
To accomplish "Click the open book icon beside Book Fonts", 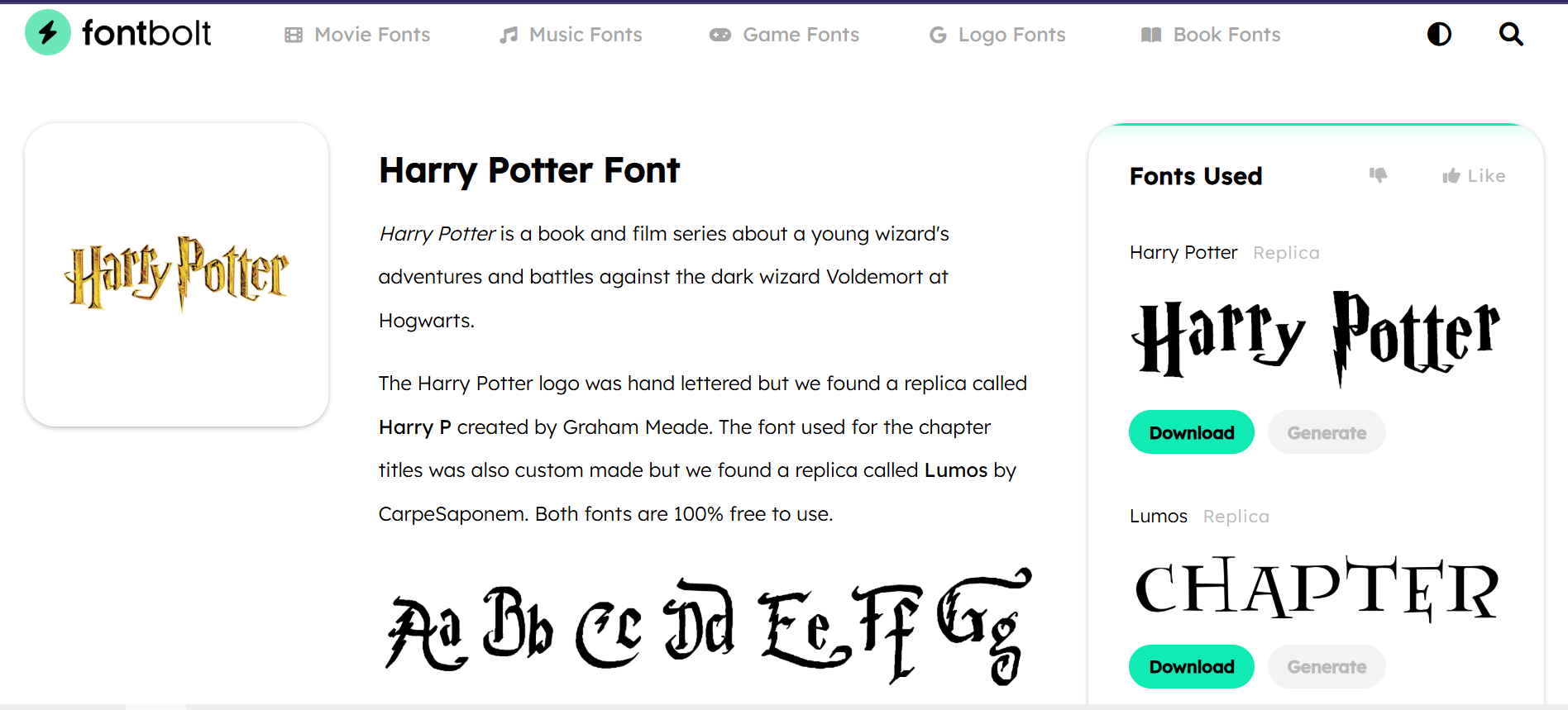I will coord(1151,35).
